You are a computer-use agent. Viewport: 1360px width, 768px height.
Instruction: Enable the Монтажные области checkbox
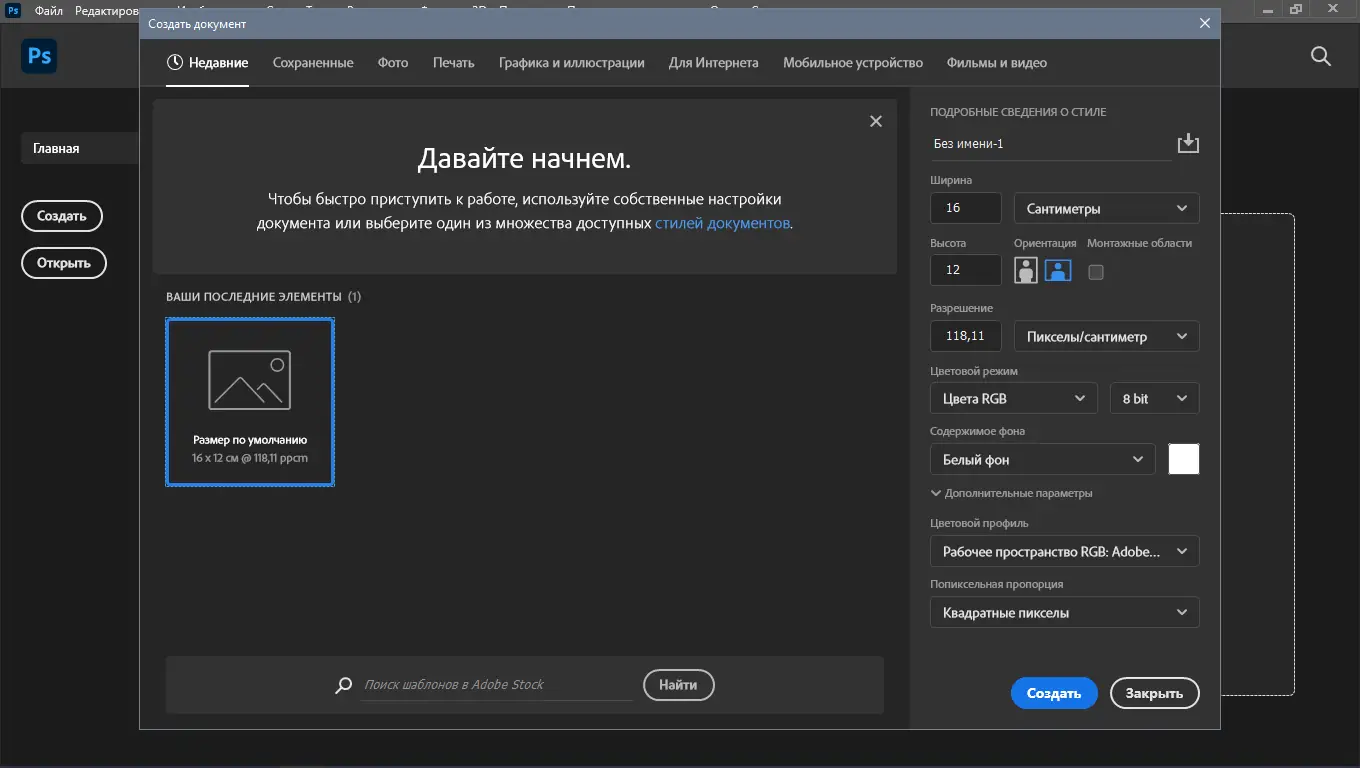(1095, 271)
